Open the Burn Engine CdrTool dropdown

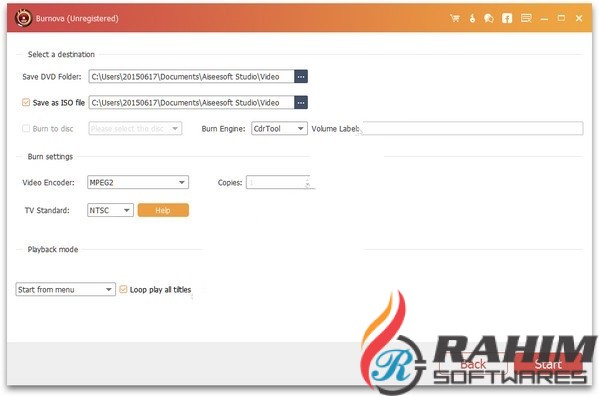[279, 129]
